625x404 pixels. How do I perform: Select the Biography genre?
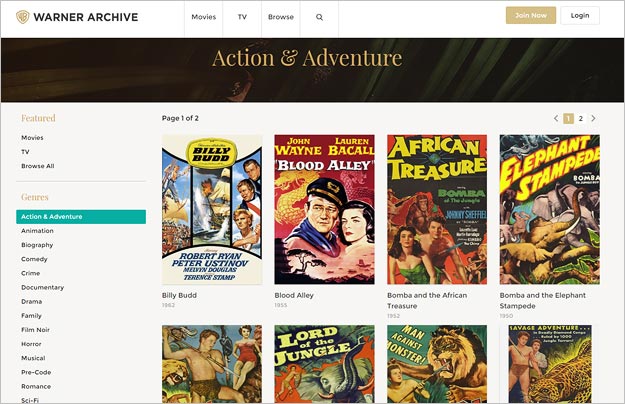[x=37, y=245]
